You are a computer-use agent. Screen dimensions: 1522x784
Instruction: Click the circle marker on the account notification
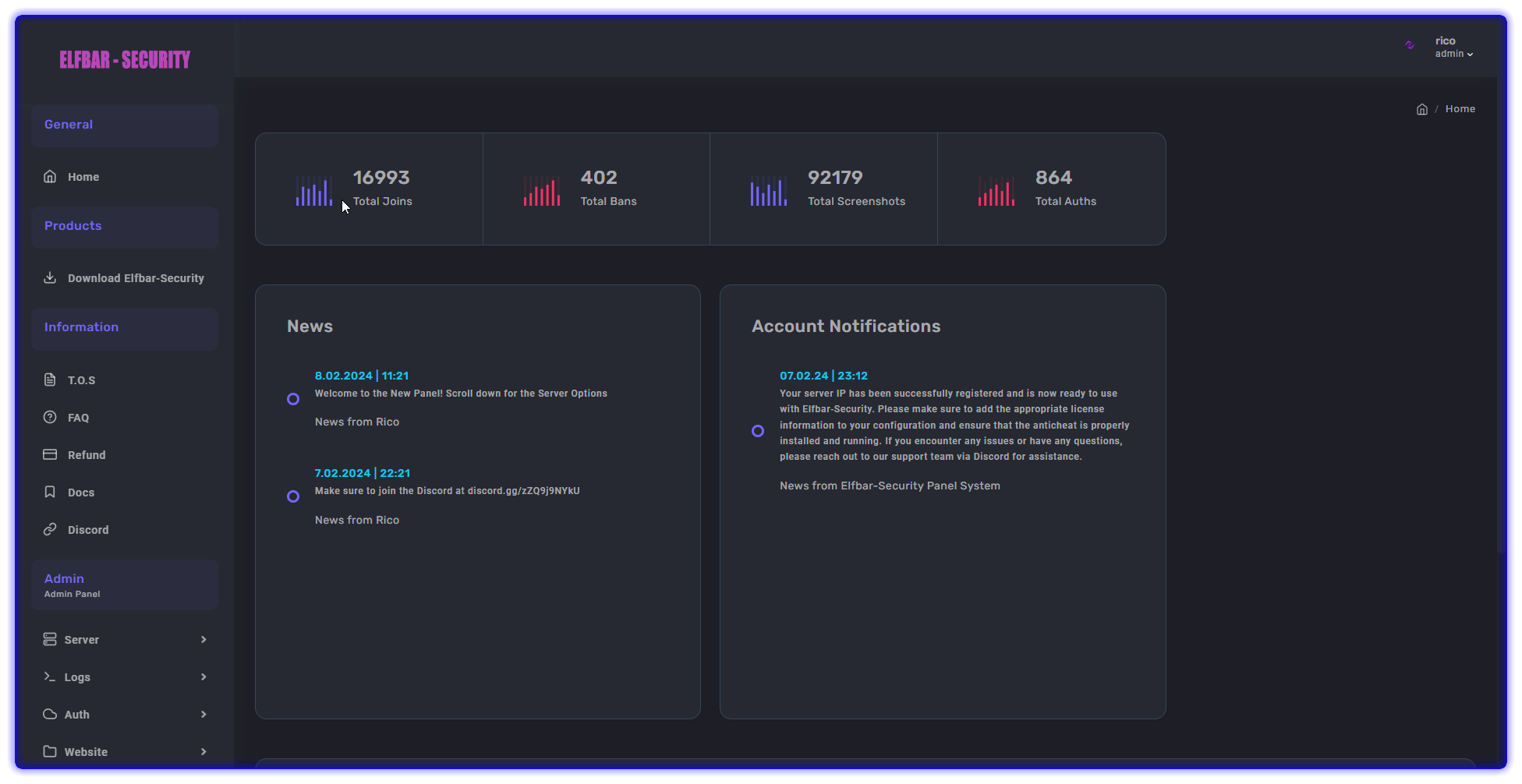758,430
